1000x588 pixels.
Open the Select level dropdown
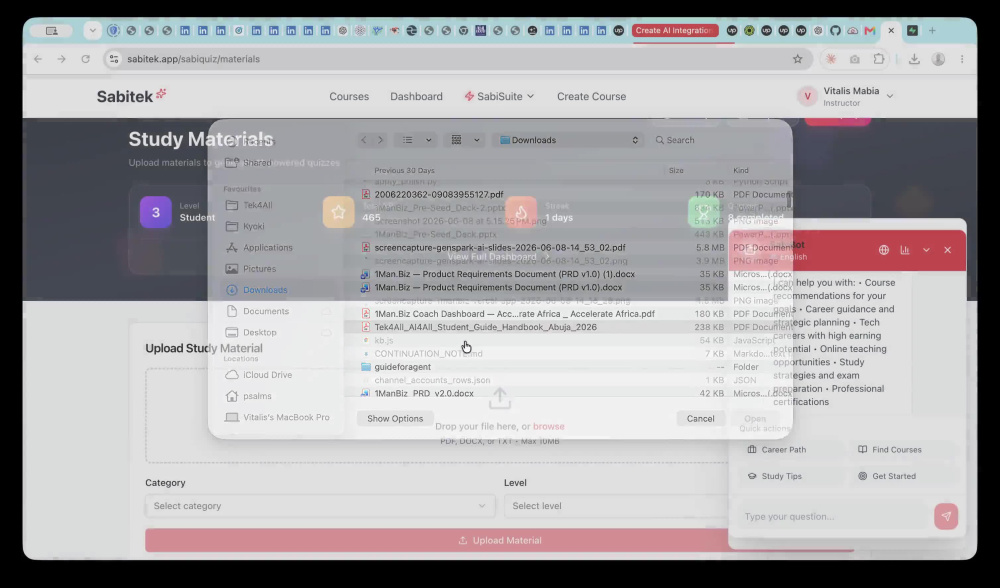click(x=615, y=506)
